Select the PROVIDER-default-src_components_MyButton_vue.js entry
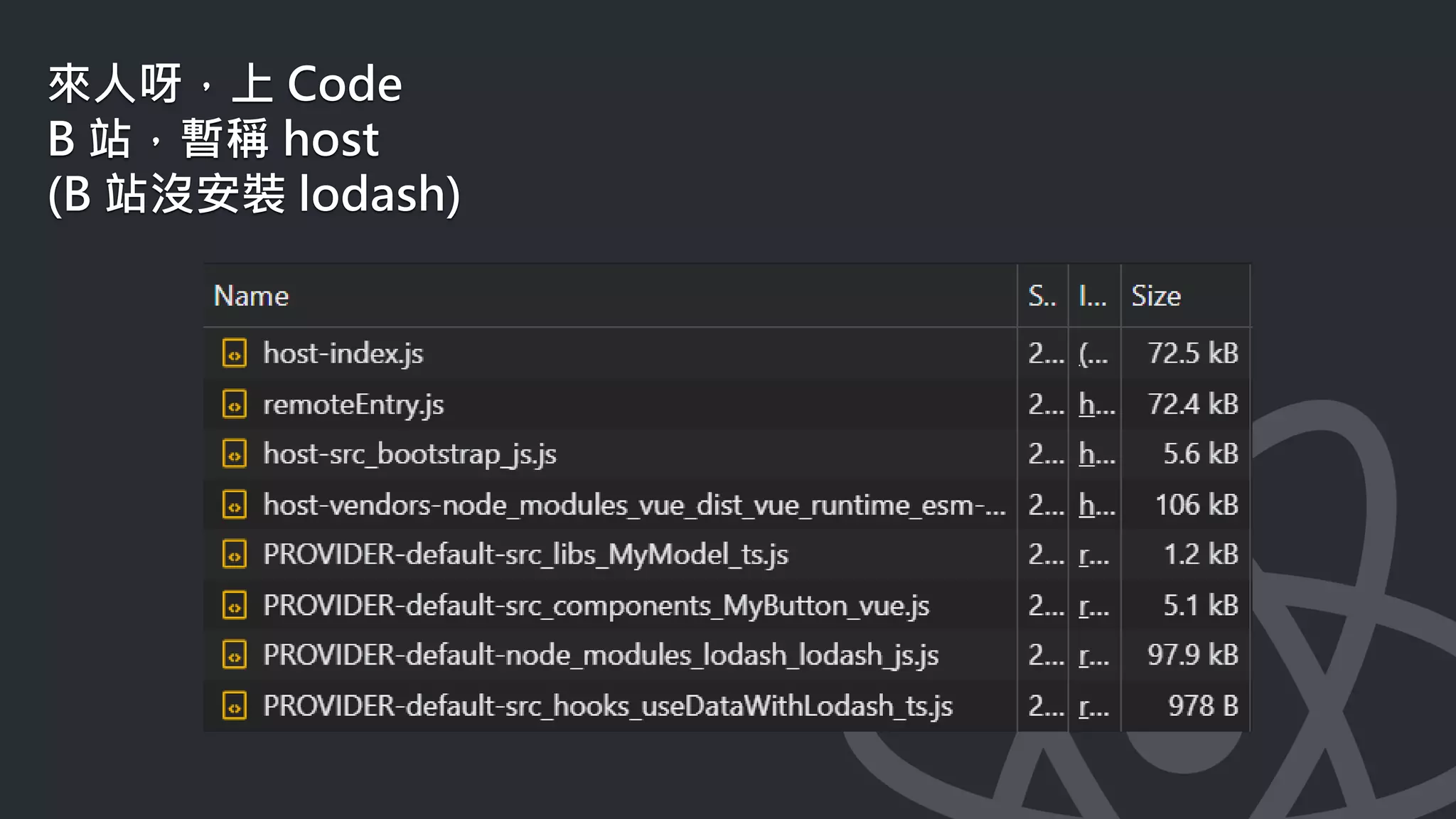 [x=596, y=606]
